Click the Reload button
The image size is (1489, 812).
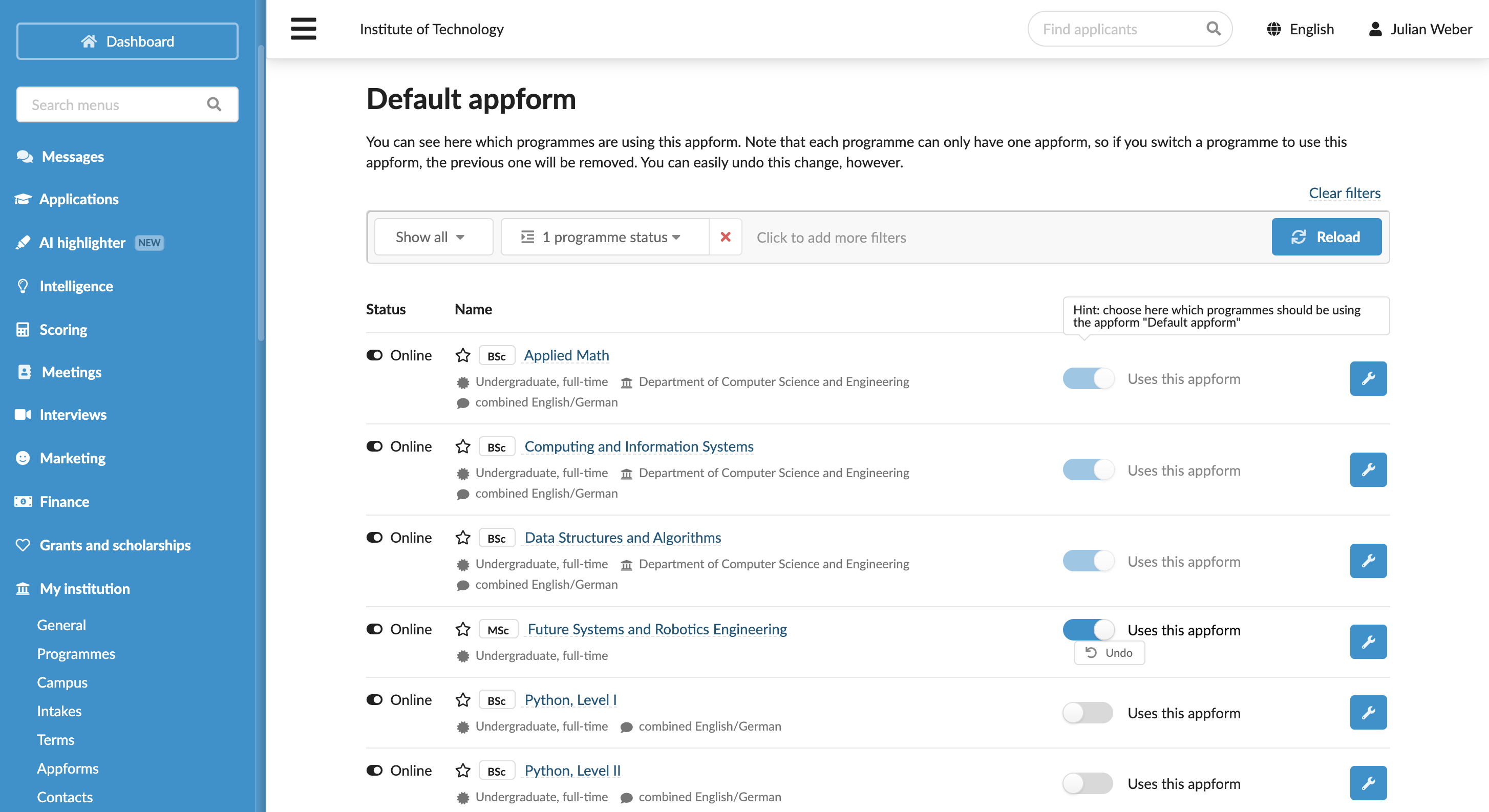(1326, 237)
